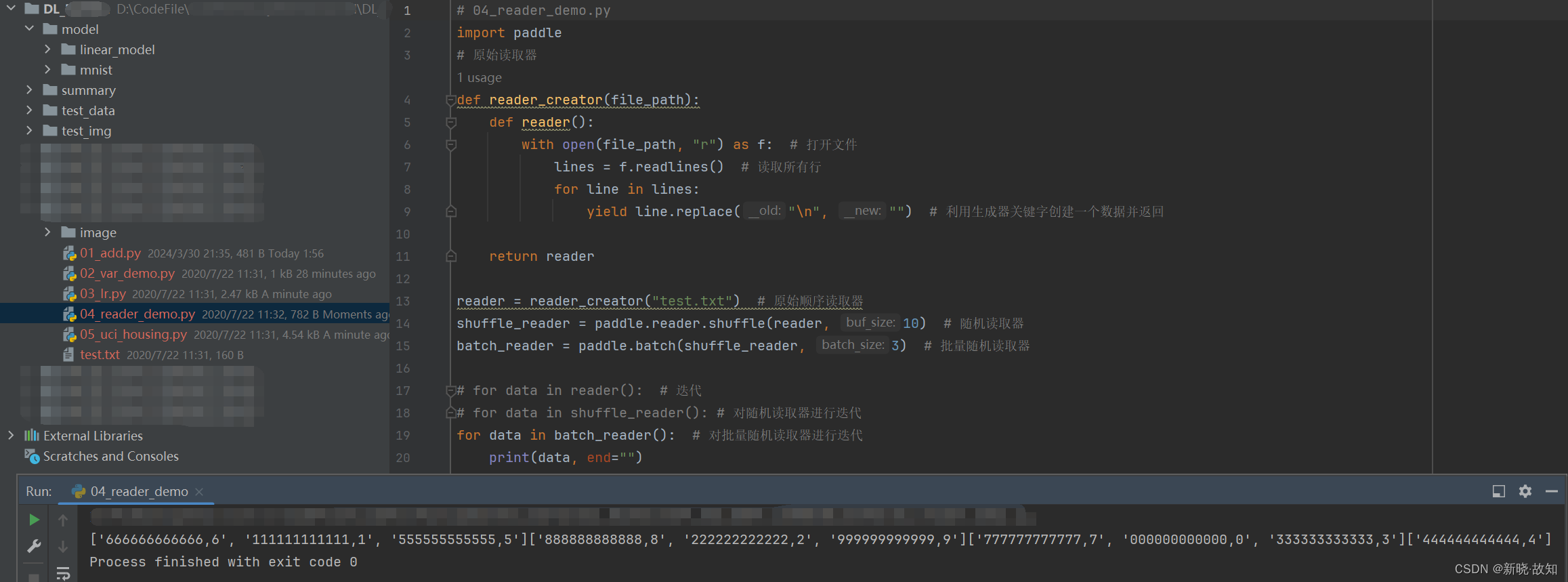Image resolution: width=1568 pixels, height=582 pixels.
Task: Open 05_uci_housing.py file
Action: (133, 334)
